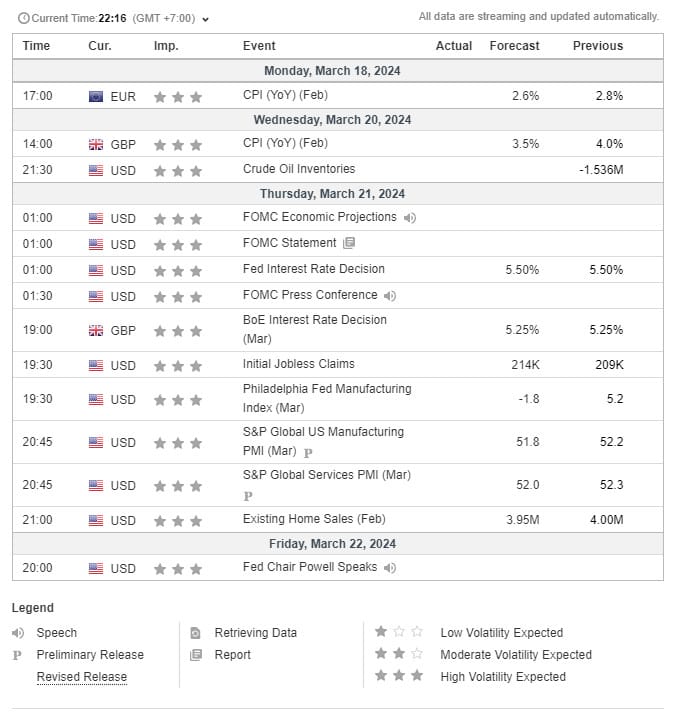Click the EUR flag icon
The image size is (675, 712).
[96, 97]
